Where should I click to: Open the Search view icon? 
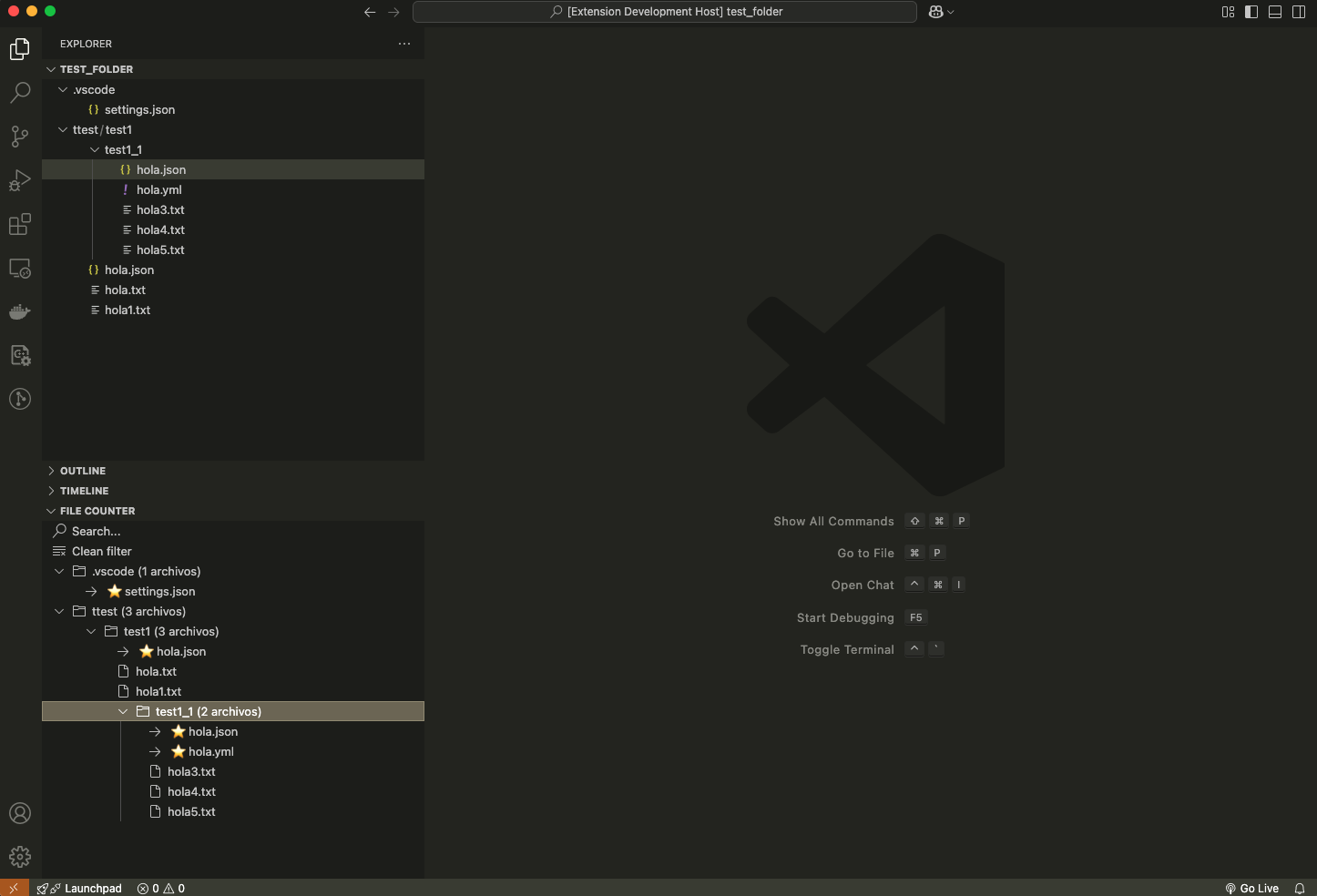(20, 92)
